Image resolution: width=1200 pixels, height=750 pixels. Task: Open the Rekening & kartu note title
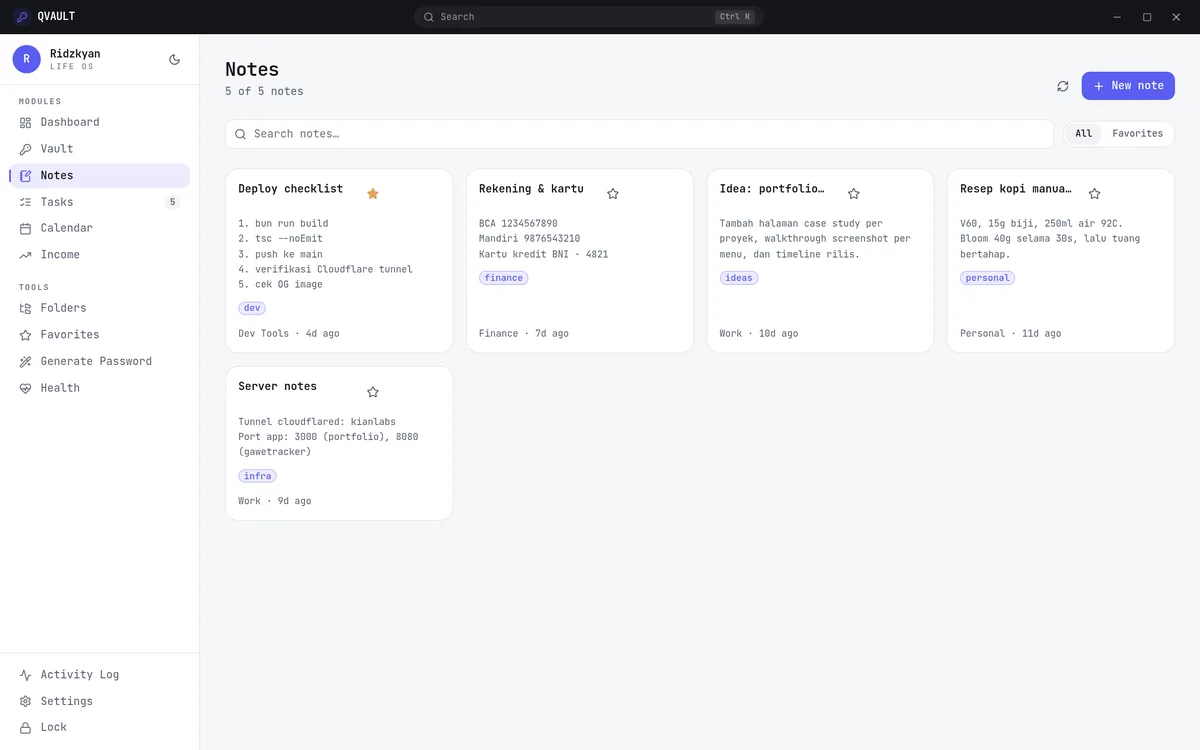(531, 189)
